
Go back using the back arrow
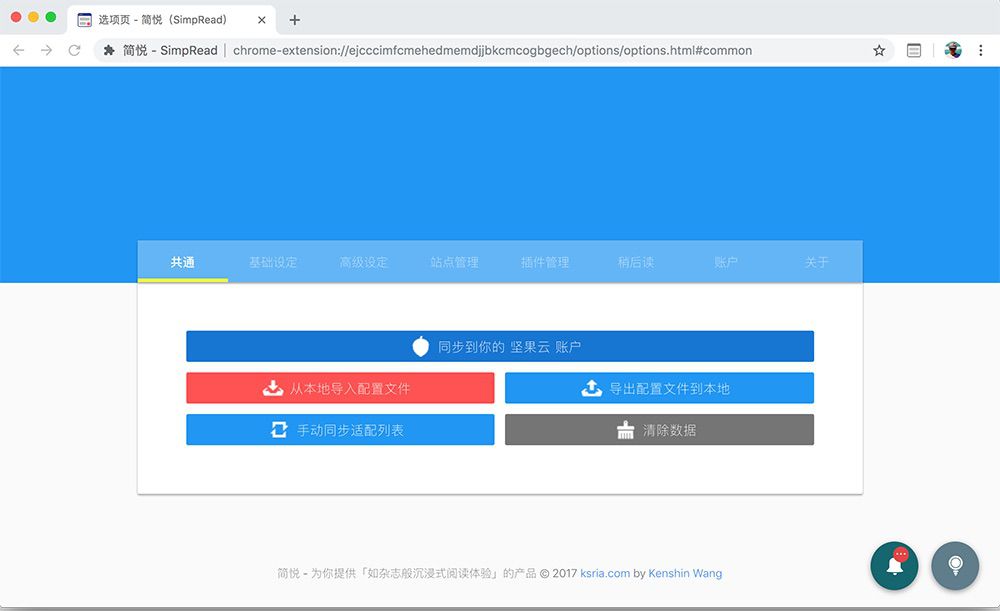[x=18, y=50]
